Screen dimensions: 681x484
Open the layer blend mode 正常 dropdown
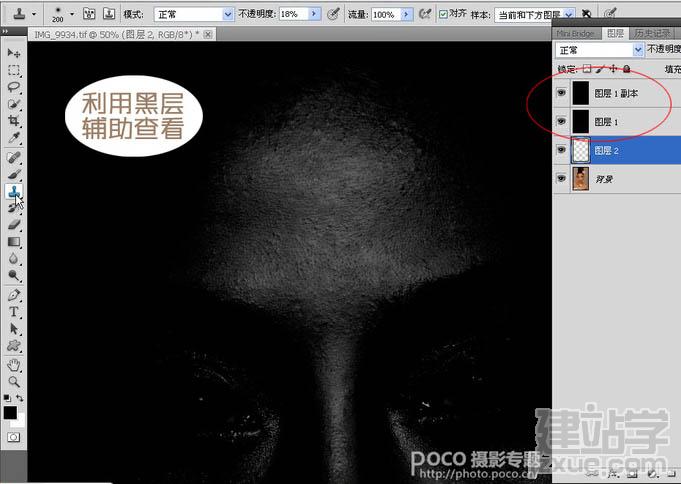point(599,50)
